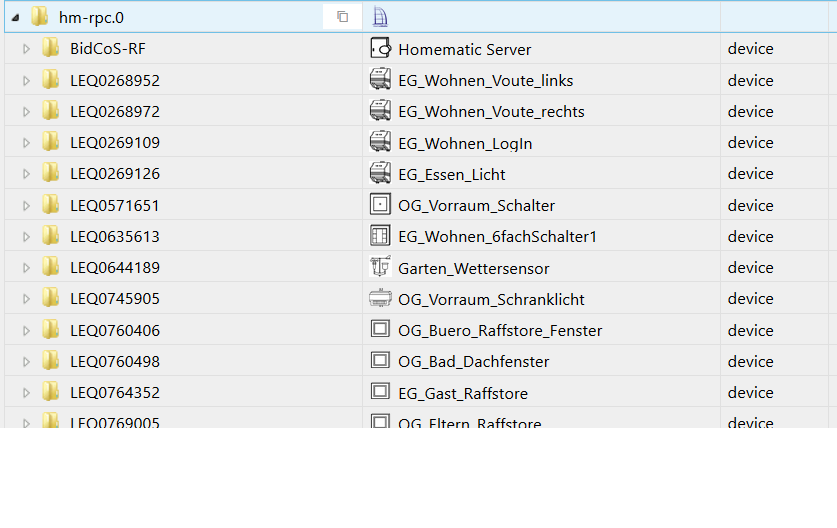Click the OG_Vorraum_Schranklicht actuator icon

point(380,298)
